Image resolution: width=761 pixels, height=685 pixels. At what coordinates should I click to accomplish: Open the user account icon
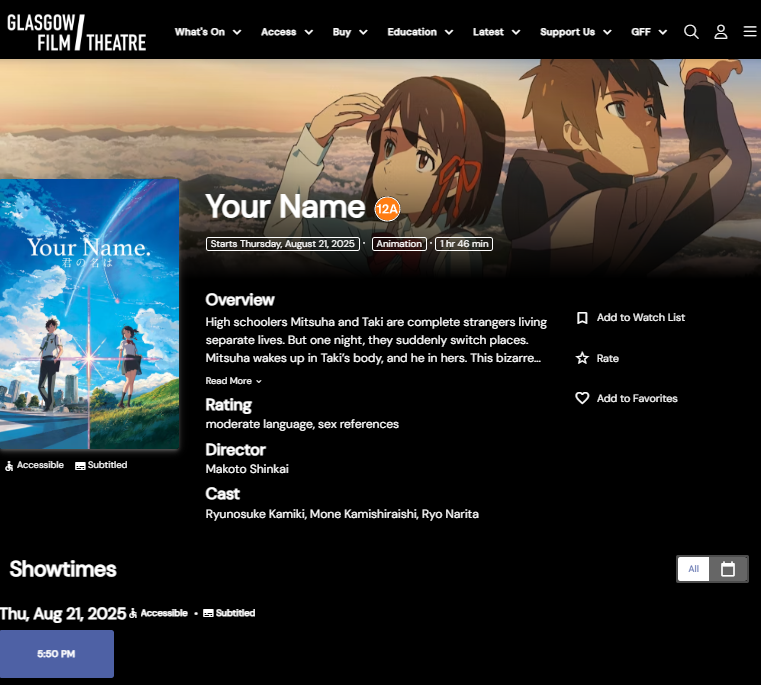click(x=721, y=32)
